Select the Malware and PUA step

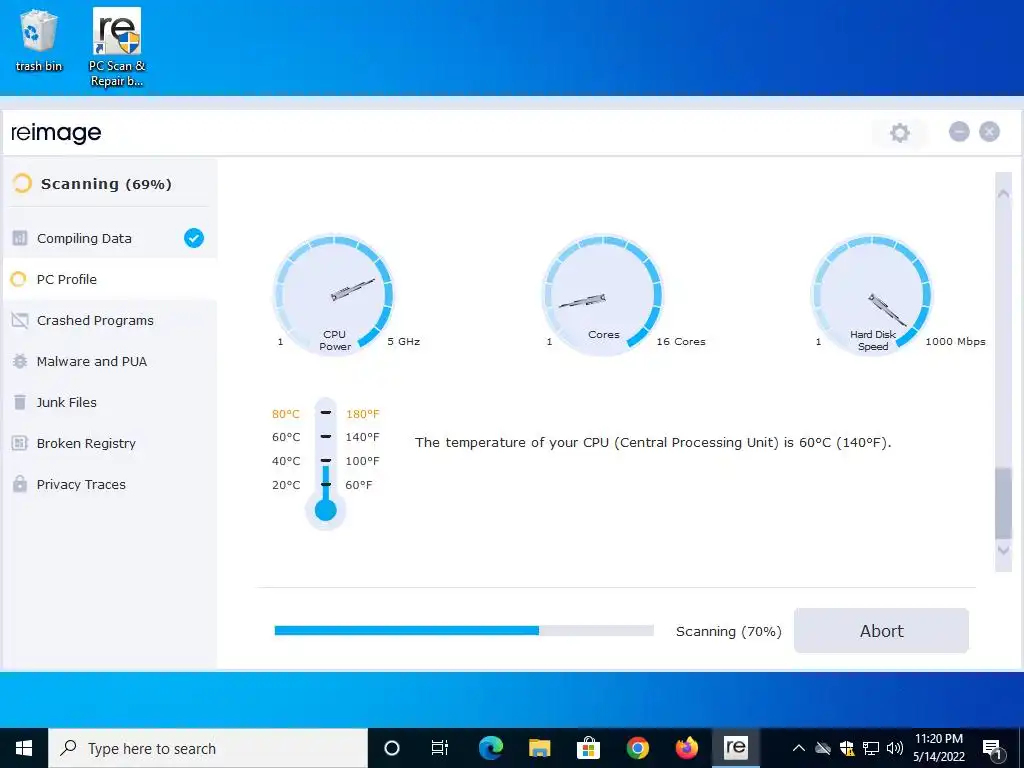point(110,361)
